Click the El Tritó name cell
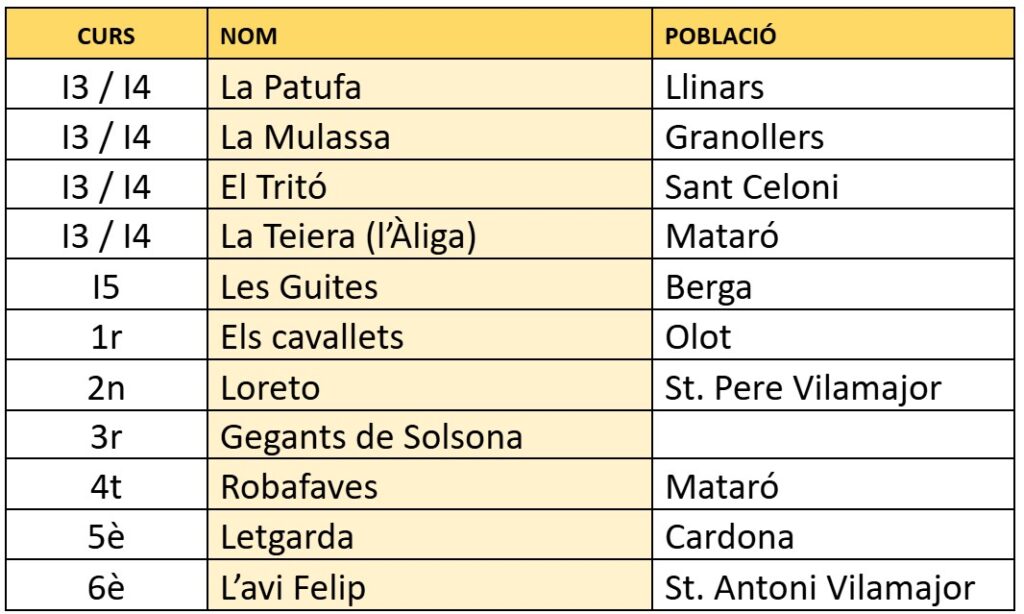The width and height of the screenshot is (1024, 614). point(274,187)
